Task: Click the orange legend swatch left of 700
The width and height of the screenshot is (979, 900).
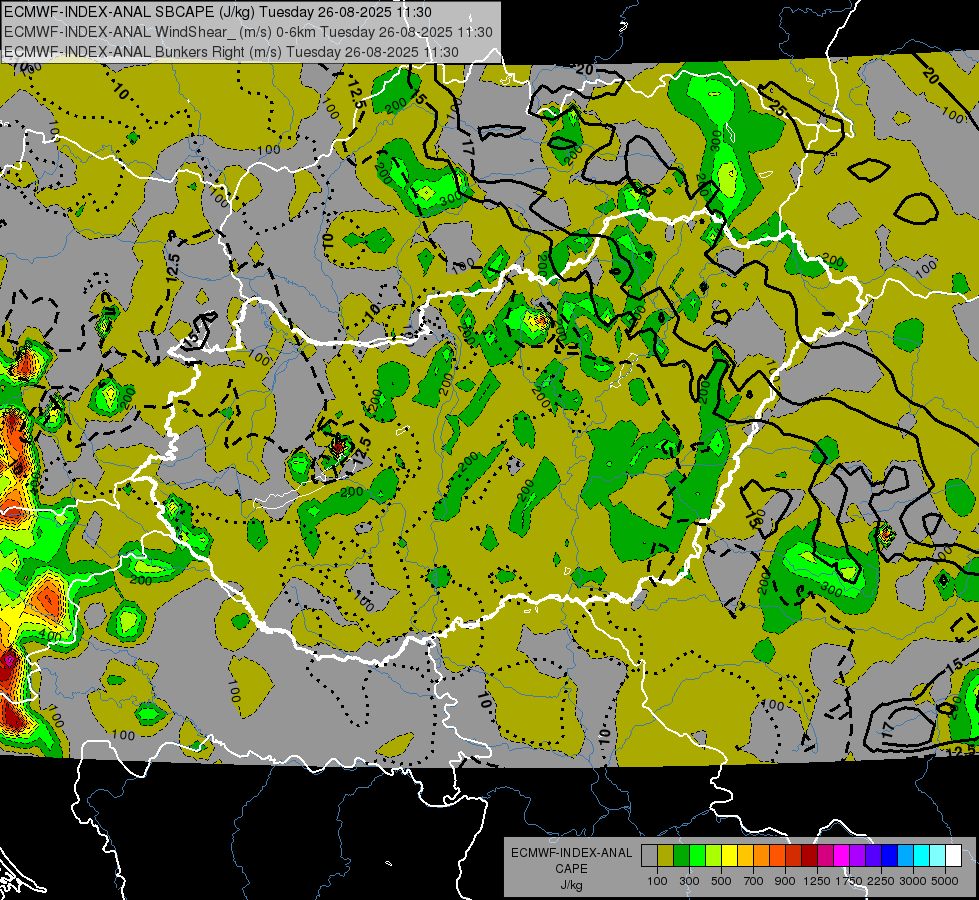Action: click(x=761, y=856)
